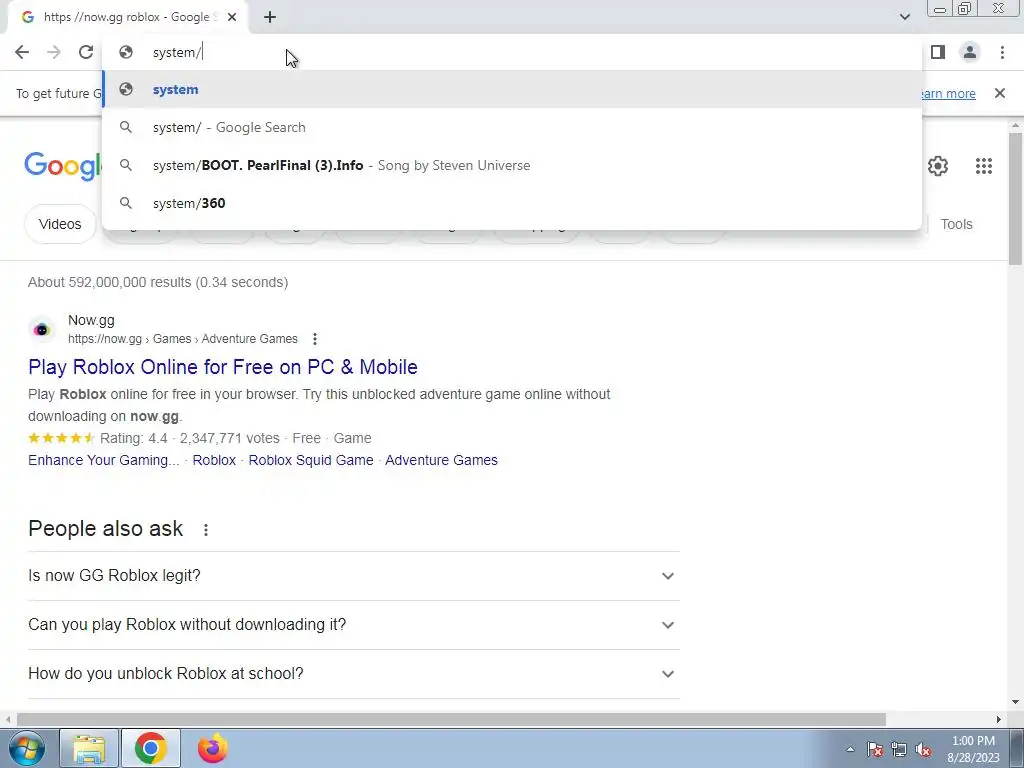1024x768 pixels.
Task: Open the 'Adventure Games' sitelink
Action: (441, 460)
